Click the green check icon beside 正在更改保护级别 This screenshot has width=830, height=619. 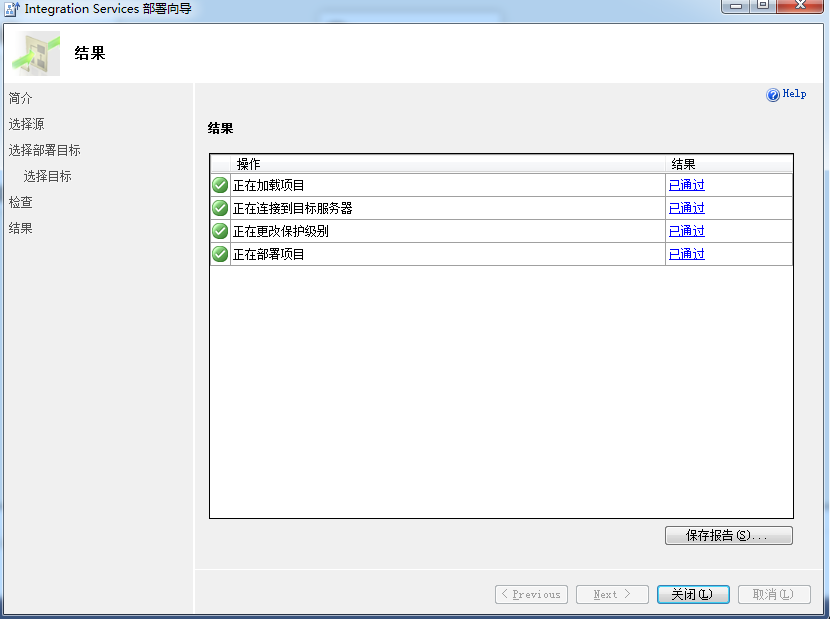pyautogui.click(x=219, y=230)
